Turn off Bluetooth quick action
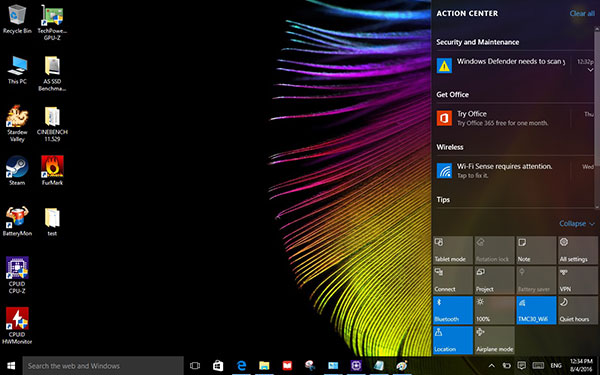Viewport: 600px width, 375px height. pos(453,310)
